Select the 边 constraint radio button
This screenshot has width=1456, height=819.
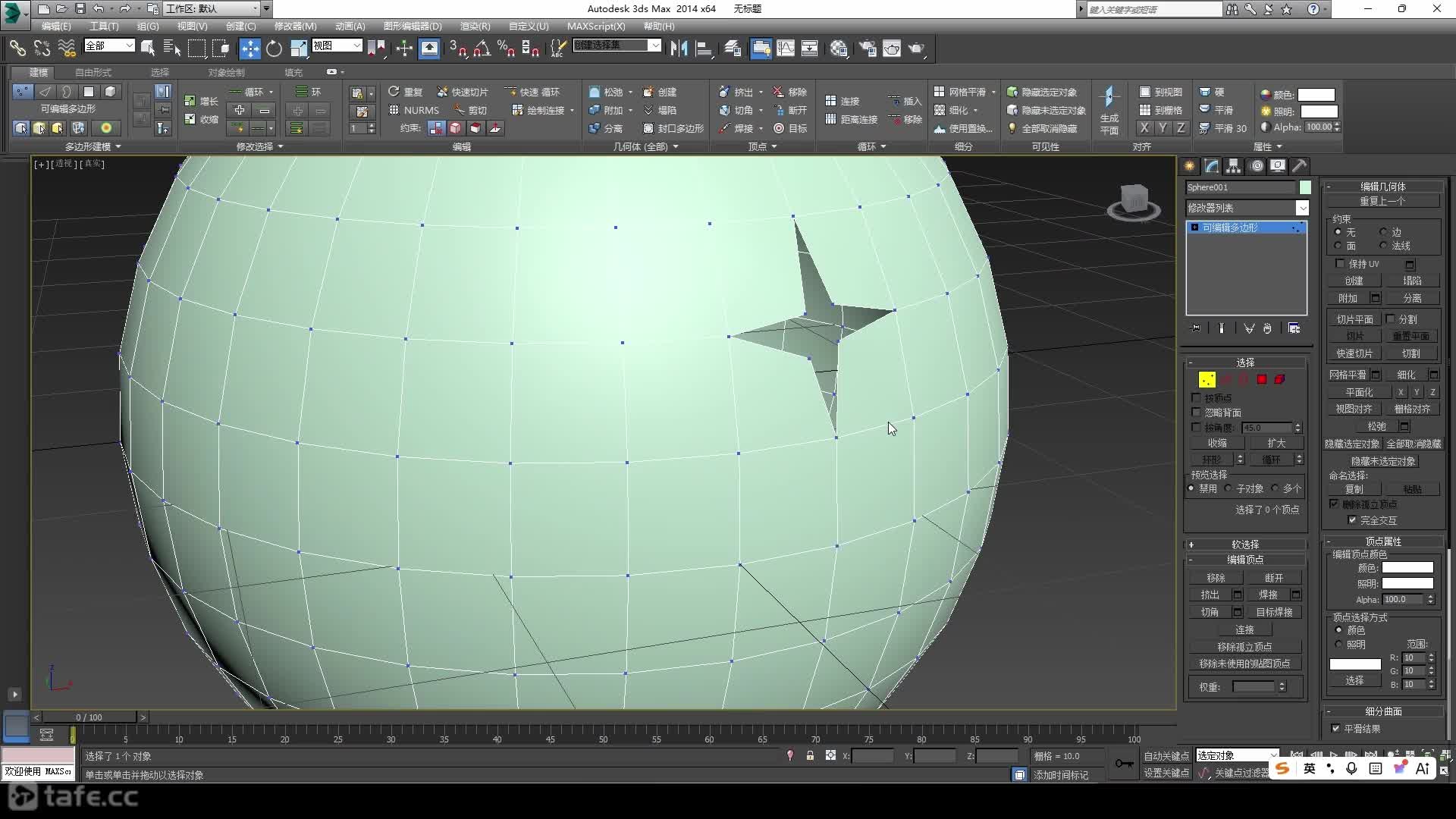[1383, 232]
